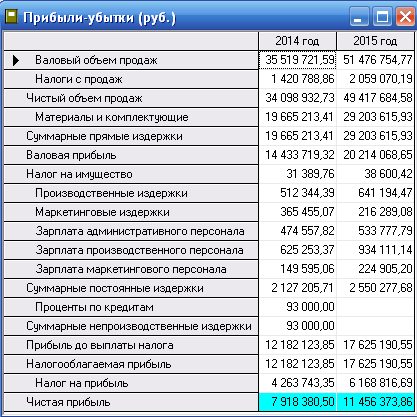Select the Чистая прибыль row header
This screenshot has width=417, height=417.
pos(131,402)
